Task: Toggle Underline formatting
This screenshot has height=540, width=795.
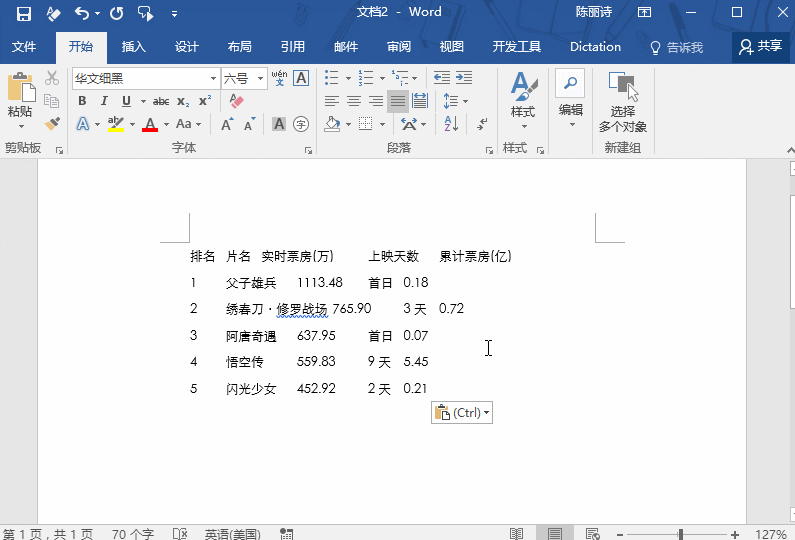Action: click(126, 101)
